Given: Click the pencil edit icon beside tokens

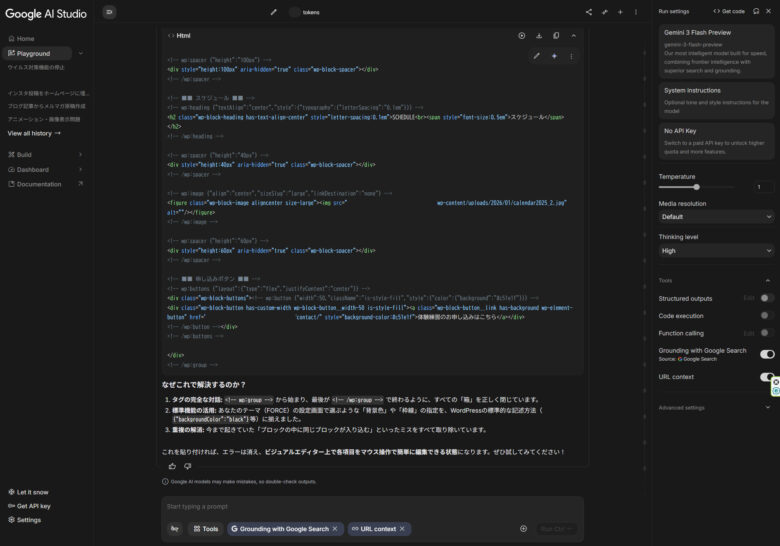Looking at the screenshot, I should click(x=273, y=12).
